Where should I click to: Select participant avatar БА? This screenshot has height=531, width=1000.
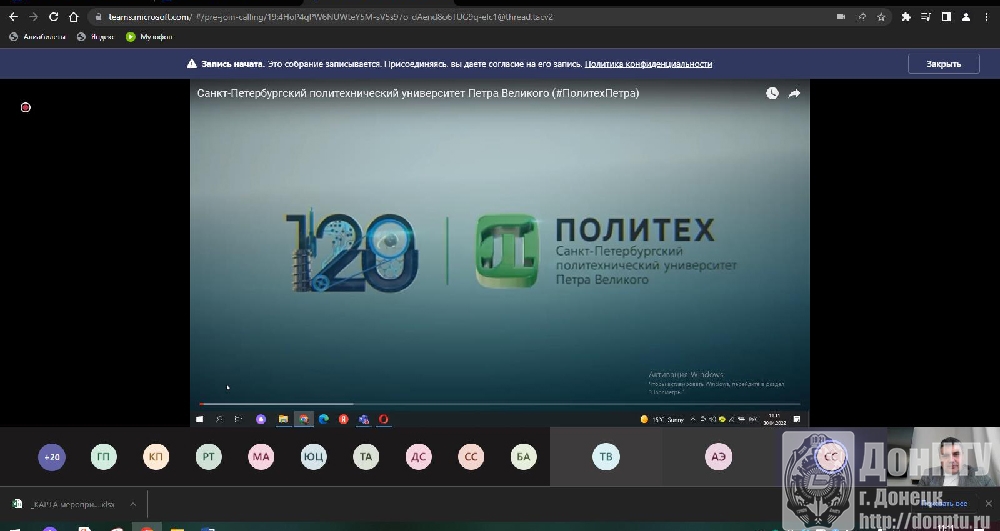click(x=524, y=456)
